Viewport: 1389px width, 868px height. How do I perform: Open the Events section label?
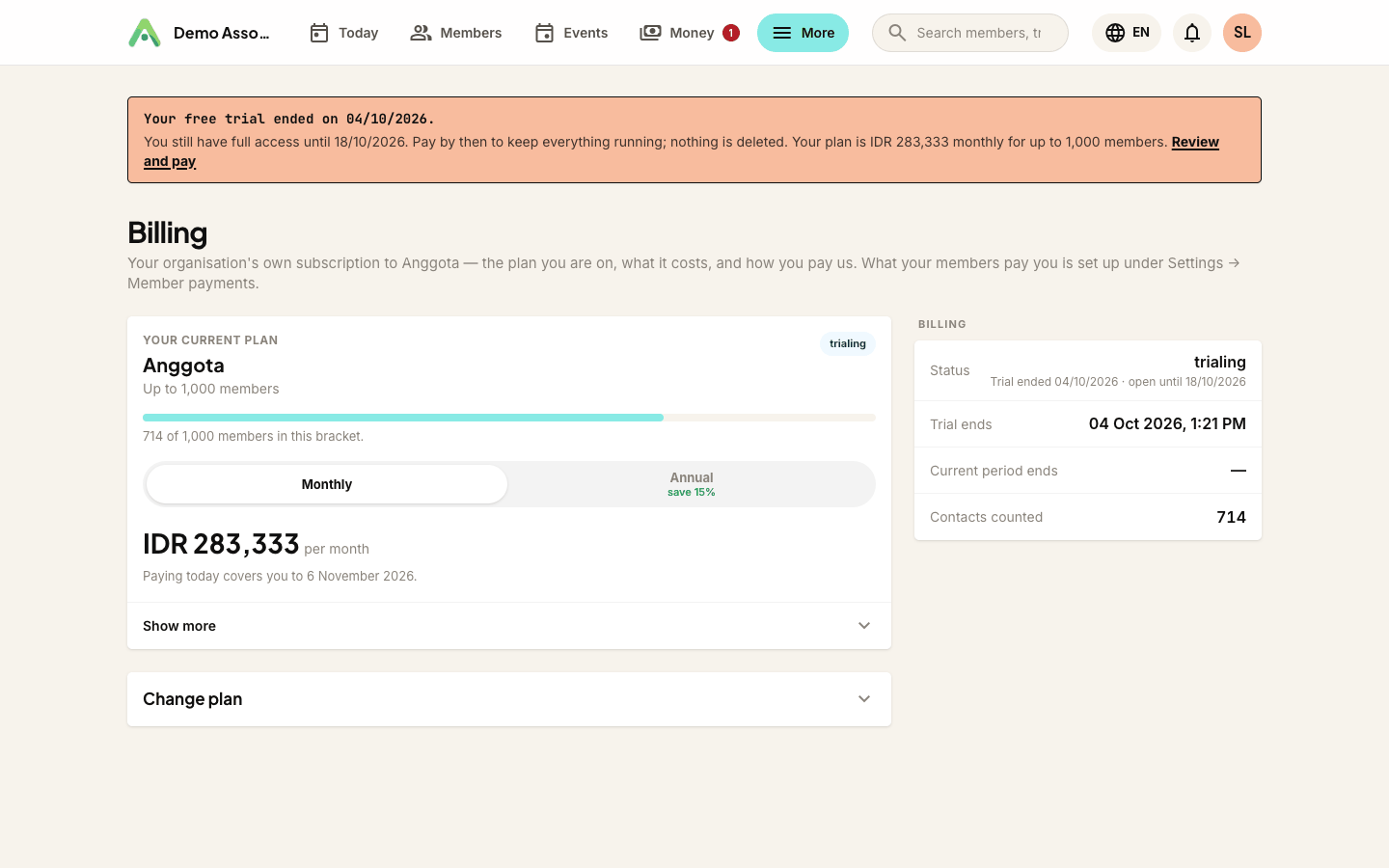pyautogui.click(x=586, y=33)
